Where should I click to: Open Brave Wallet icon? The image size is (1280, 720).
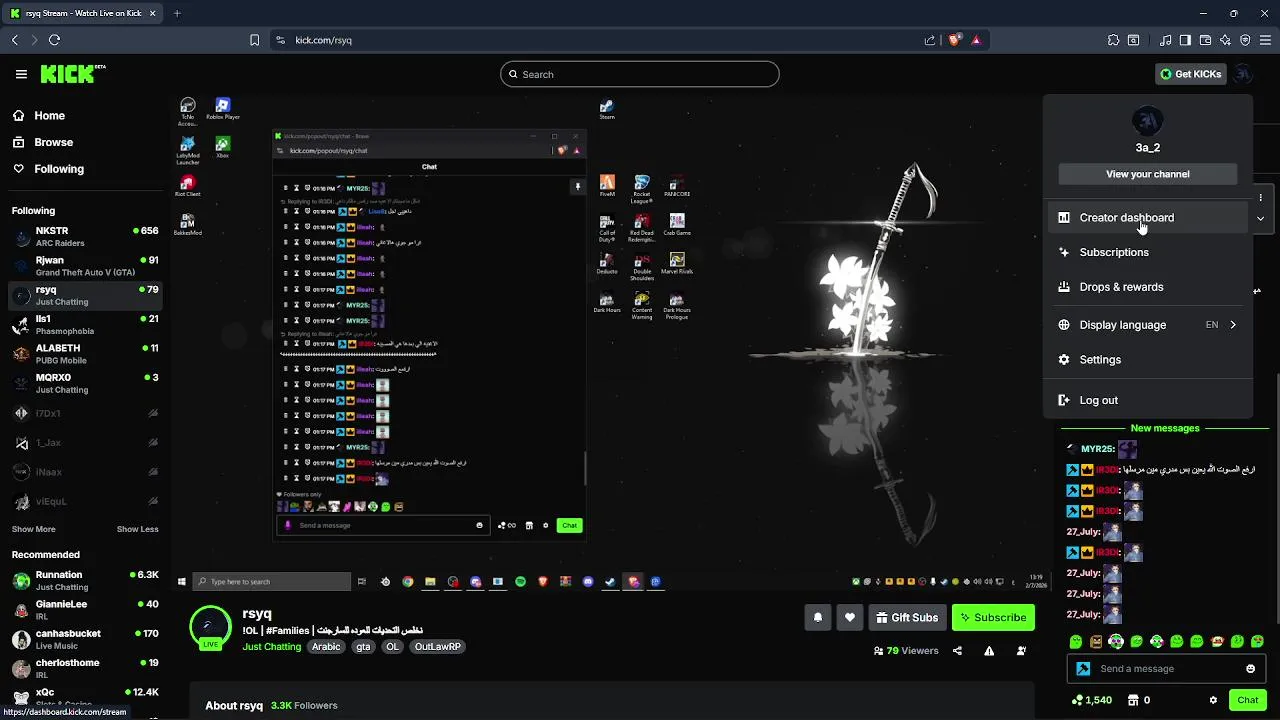tap(1205, 40)
